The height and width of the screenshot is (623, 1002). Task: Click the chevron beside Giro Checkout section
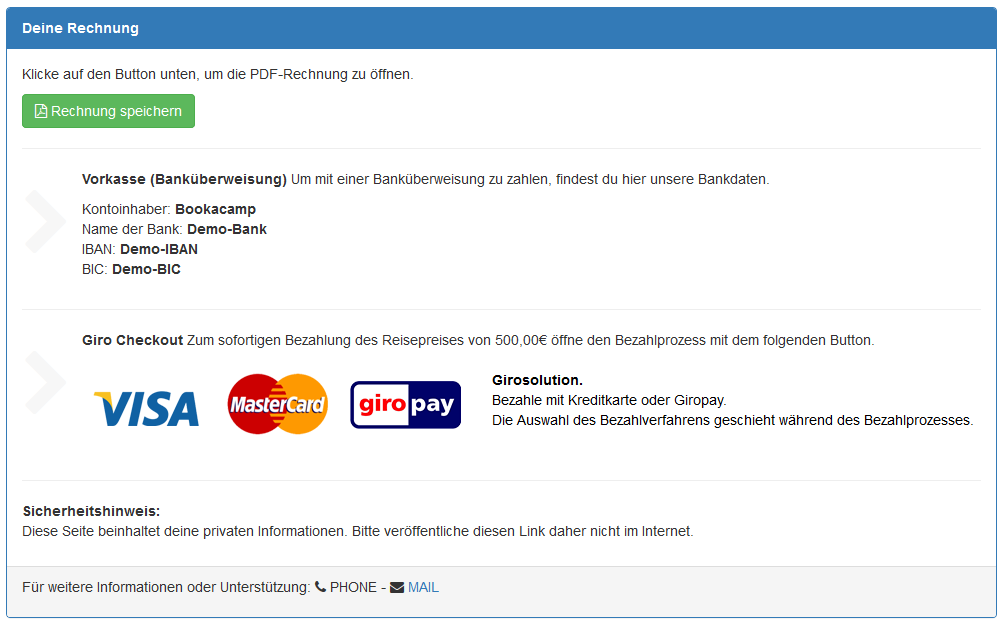pos(45,382)
